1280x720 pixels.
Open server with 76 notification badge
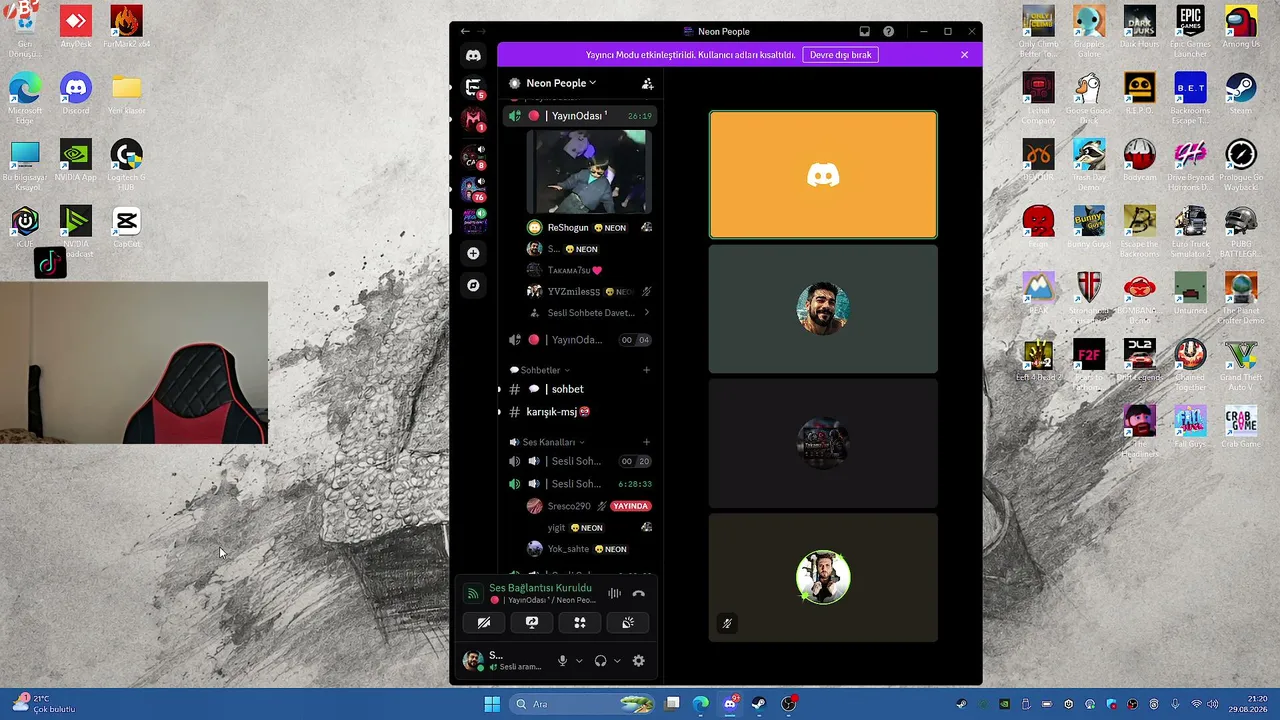click(473, 188)
